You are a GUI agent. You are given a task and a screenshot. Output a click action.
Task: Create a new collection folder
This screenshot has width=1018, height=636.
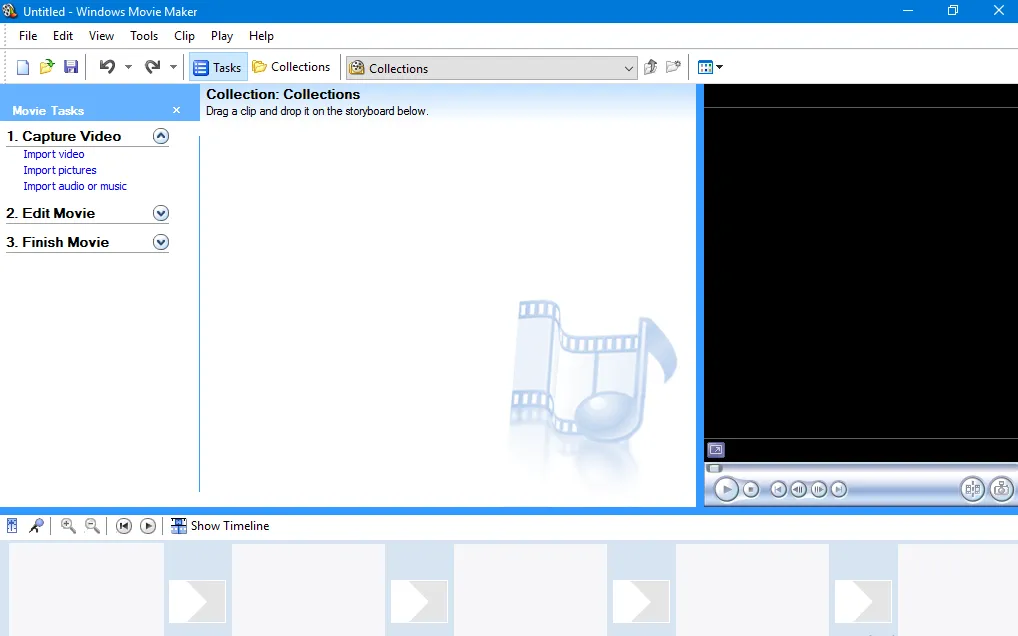tap(673, 66)
